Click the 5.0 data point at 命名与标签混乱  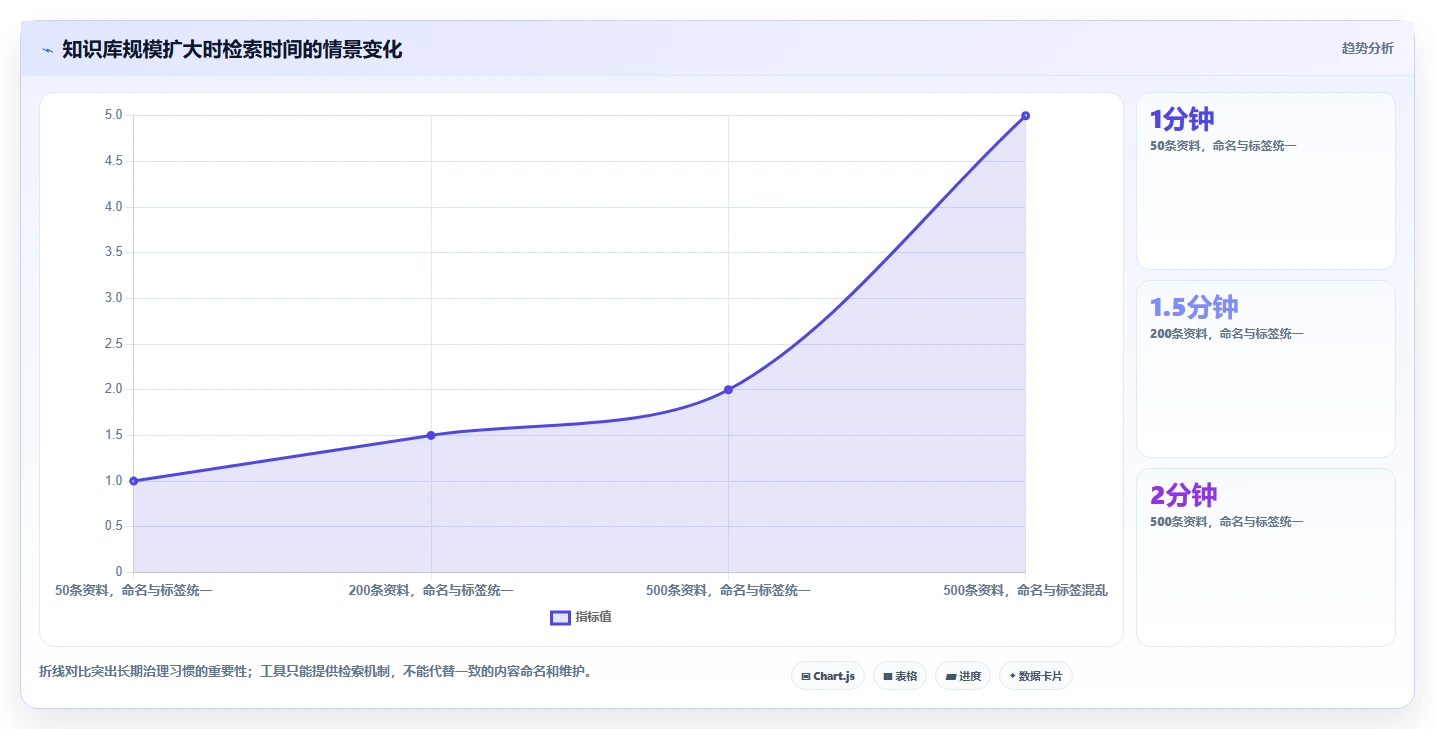pyautogui.click(x=1025, y=116)
